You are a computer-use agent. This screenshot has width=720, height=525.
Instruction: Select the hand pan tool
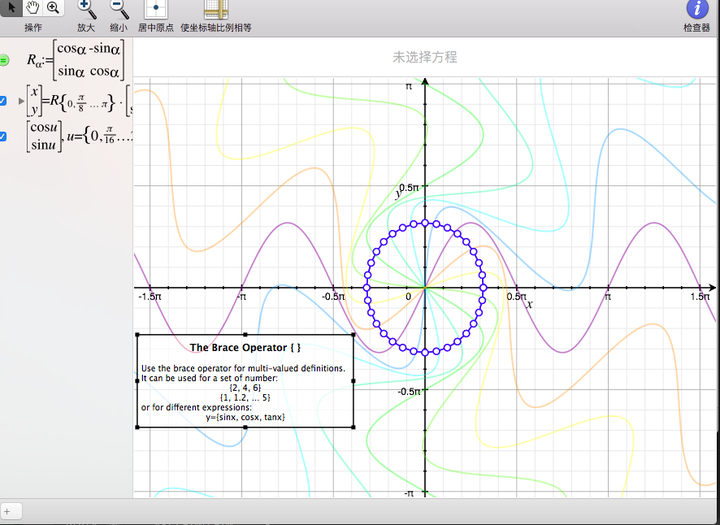(33, 7)
